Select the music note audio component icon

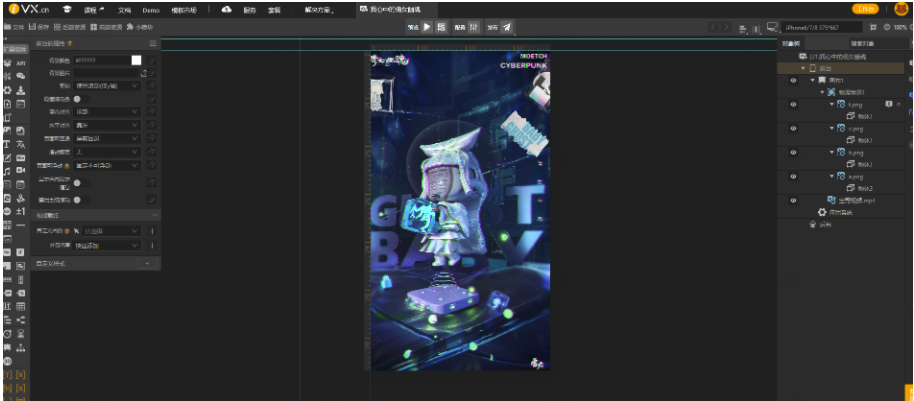8,171
